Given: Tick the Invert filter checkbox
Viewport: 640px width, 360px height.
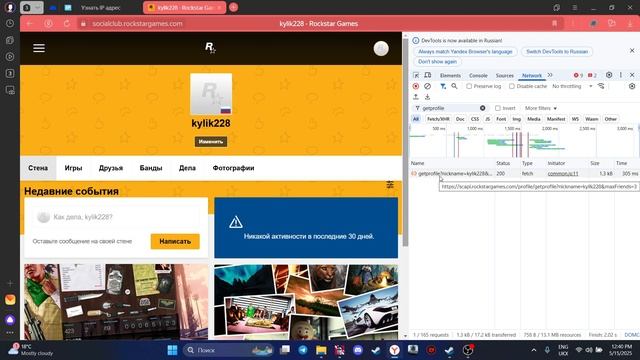Looking at the screenshot, I should point(498,108).
